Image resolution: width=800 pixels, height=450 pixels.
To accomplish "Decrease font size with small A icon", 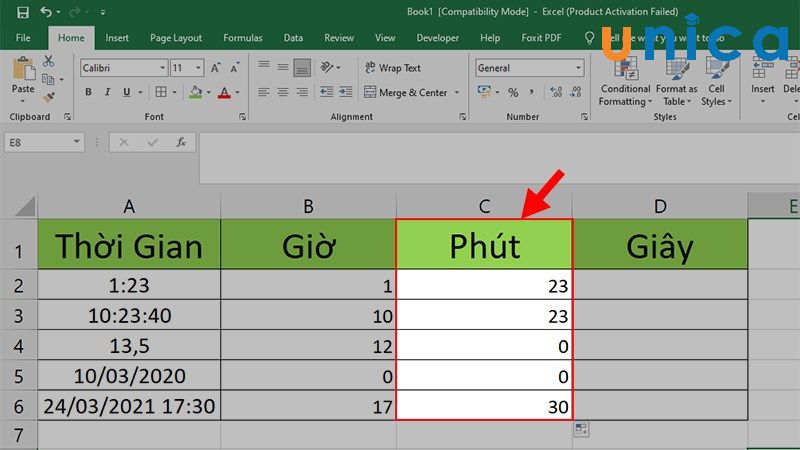I will coord(235,68).
